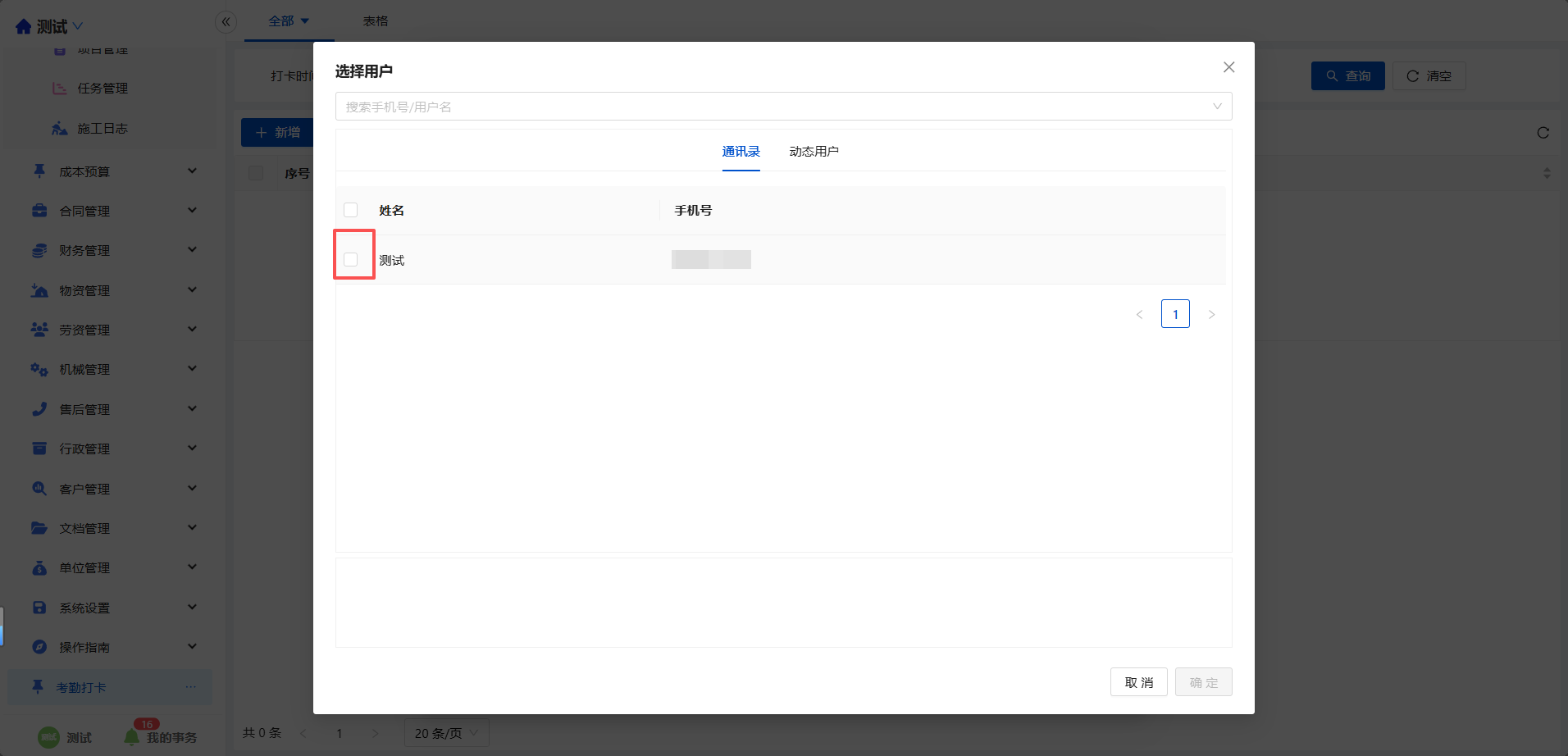The width and height of the screenshot is (1568, 756).
Task: Open the 20 条/页 page size dropdown
Action: click(446, 733)
